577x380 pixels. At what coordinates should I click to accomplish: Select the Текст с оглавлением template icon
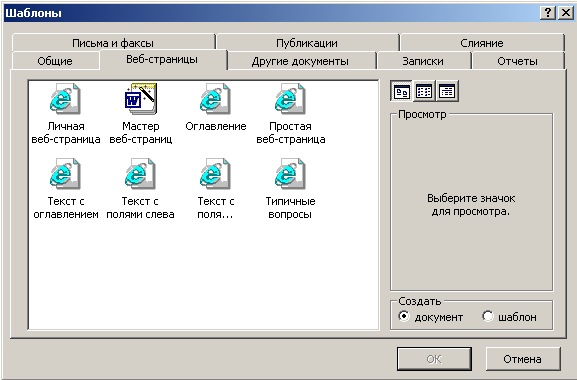pyautogui.click(x=65, y=174)
